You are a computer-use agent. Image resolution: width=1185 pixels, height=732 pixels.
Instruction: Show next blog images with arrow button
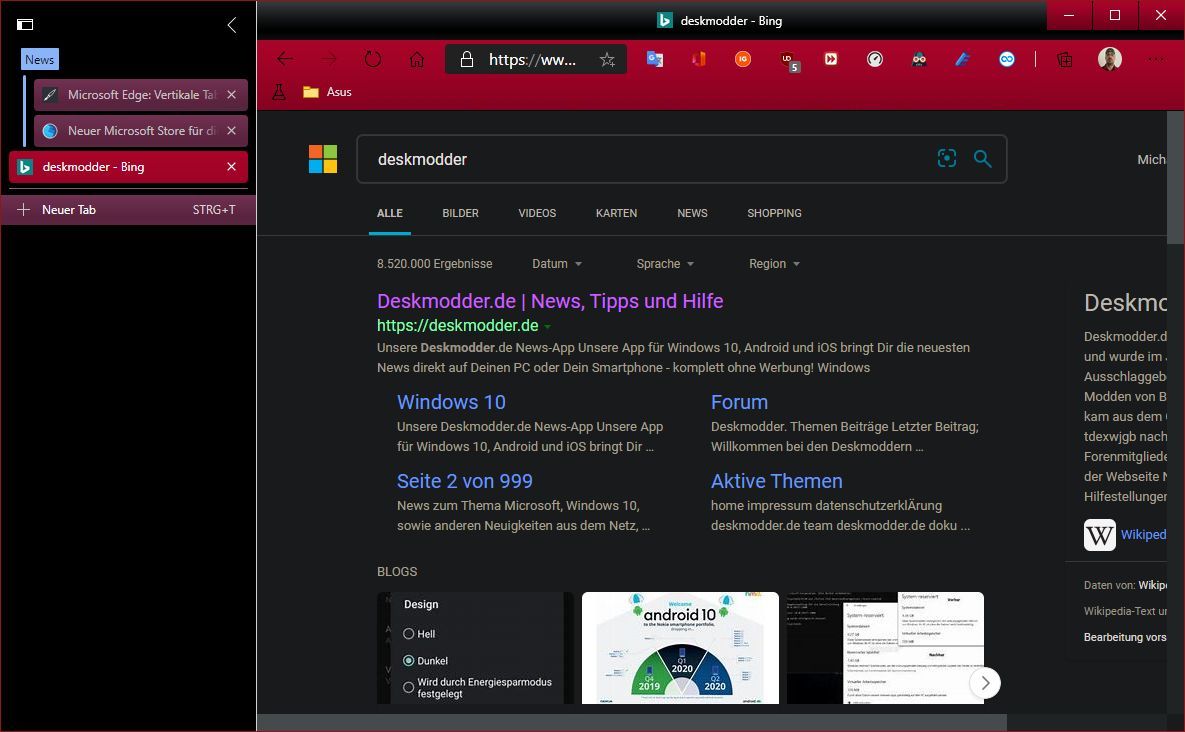[985, 683]
